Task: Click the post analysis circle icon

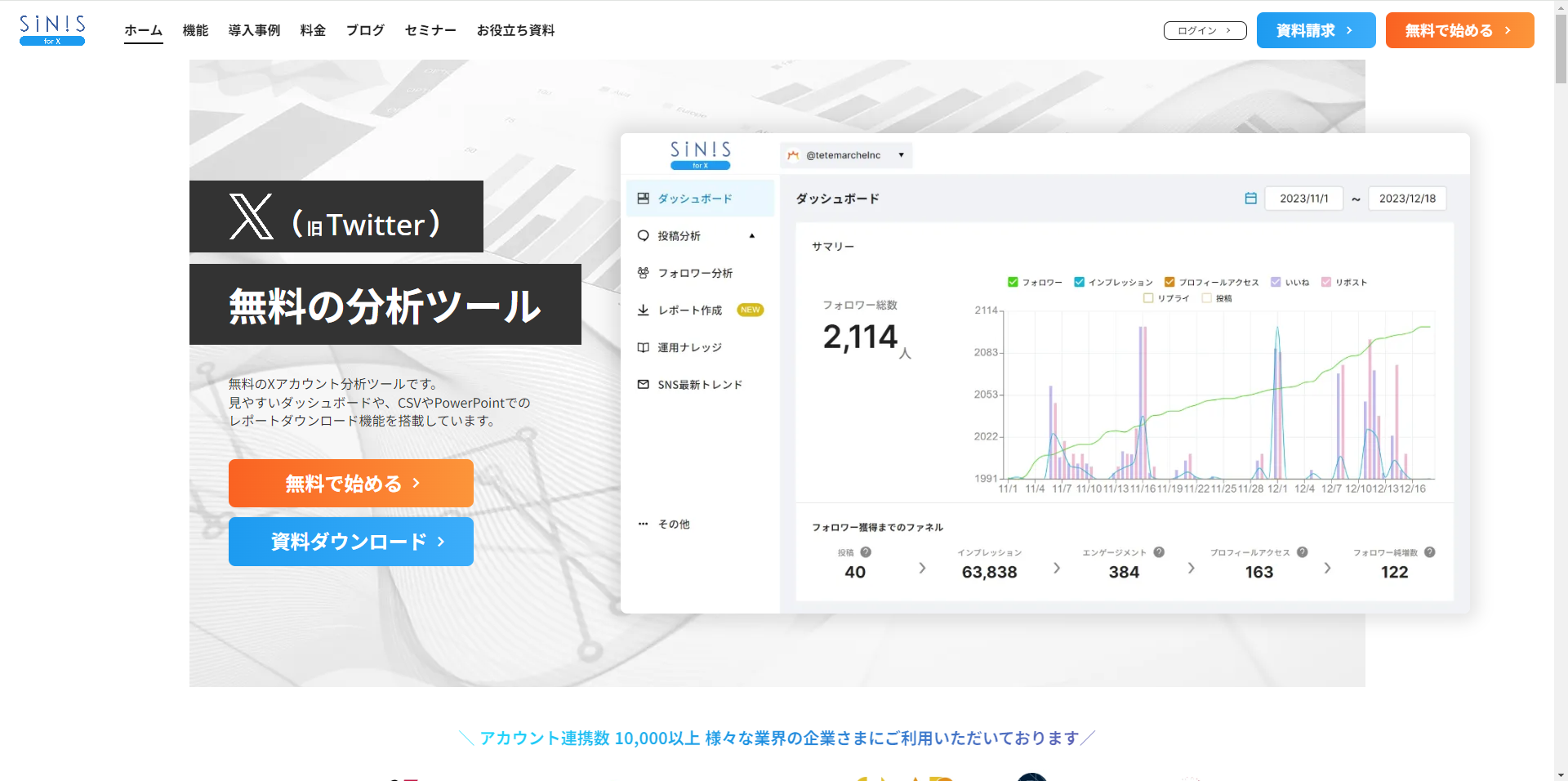Action: (x=644, y=235)
